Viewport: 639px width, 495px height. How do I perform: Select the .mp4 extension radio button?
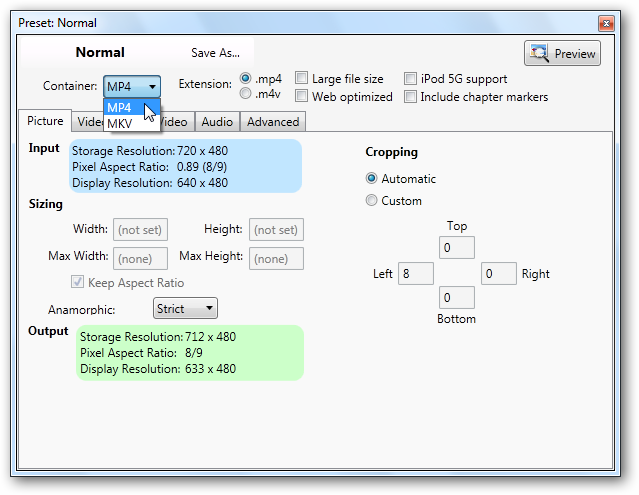point(245,78)
